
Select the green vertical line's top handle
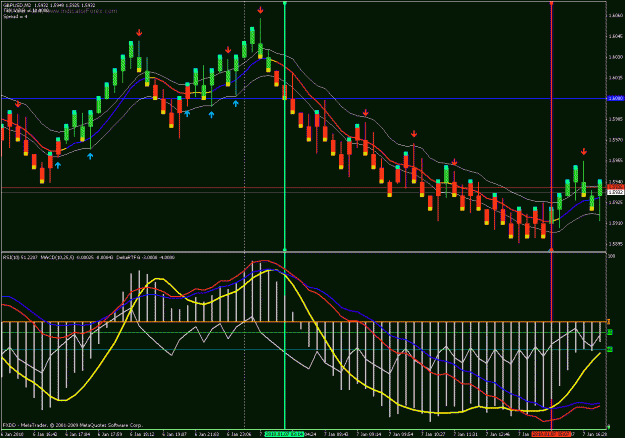coord(285,3)
